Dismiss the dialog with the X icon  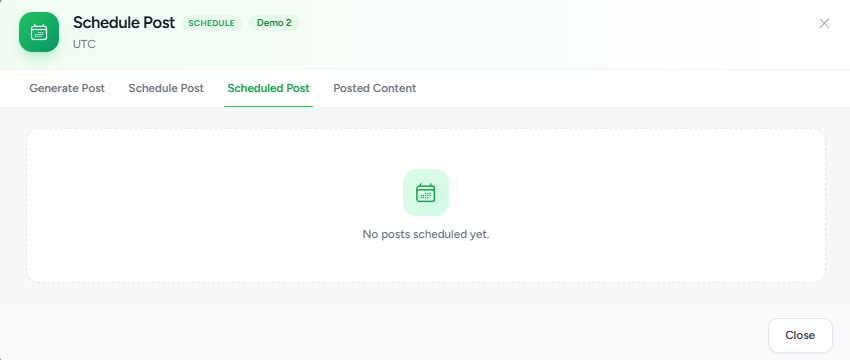[x=824, y=23]
